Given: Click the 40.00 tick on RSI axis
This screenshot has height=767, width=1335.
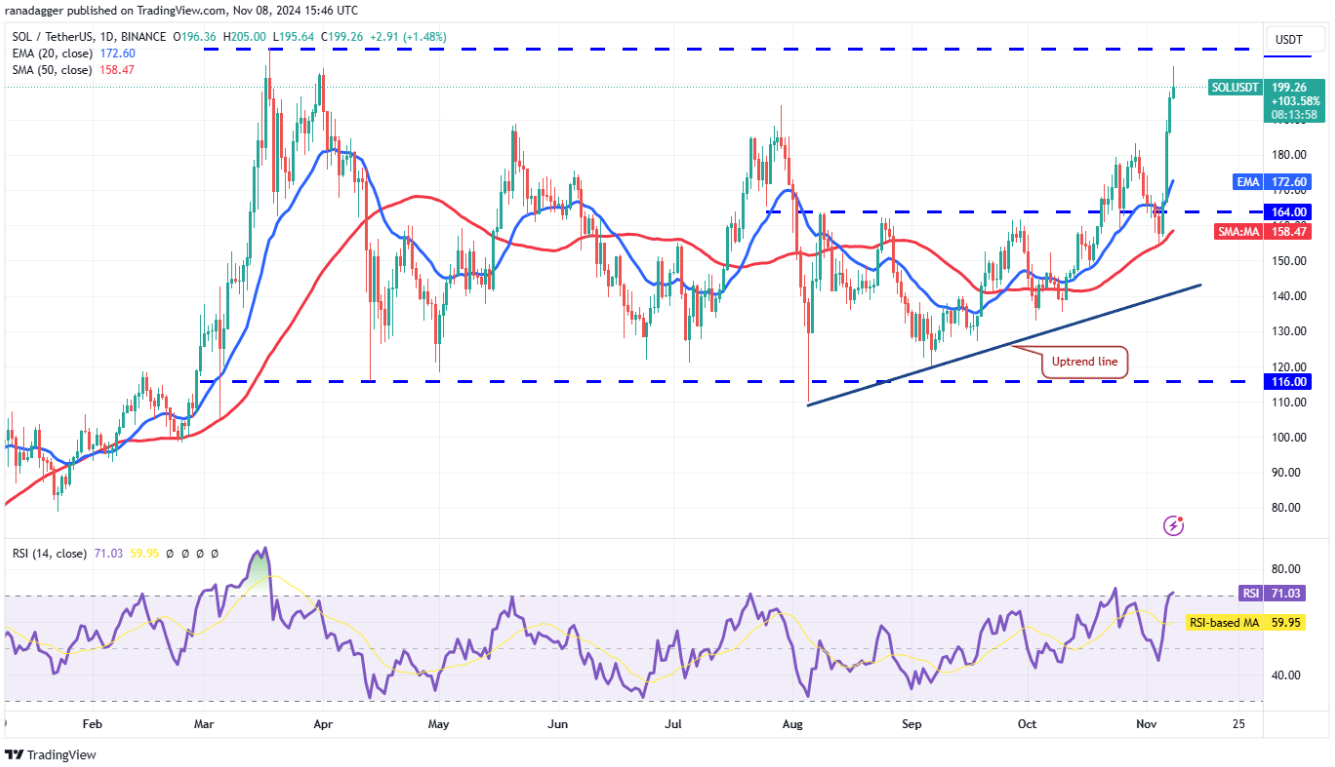Looking at the screenshot, I should click(x=1288, y=674).
